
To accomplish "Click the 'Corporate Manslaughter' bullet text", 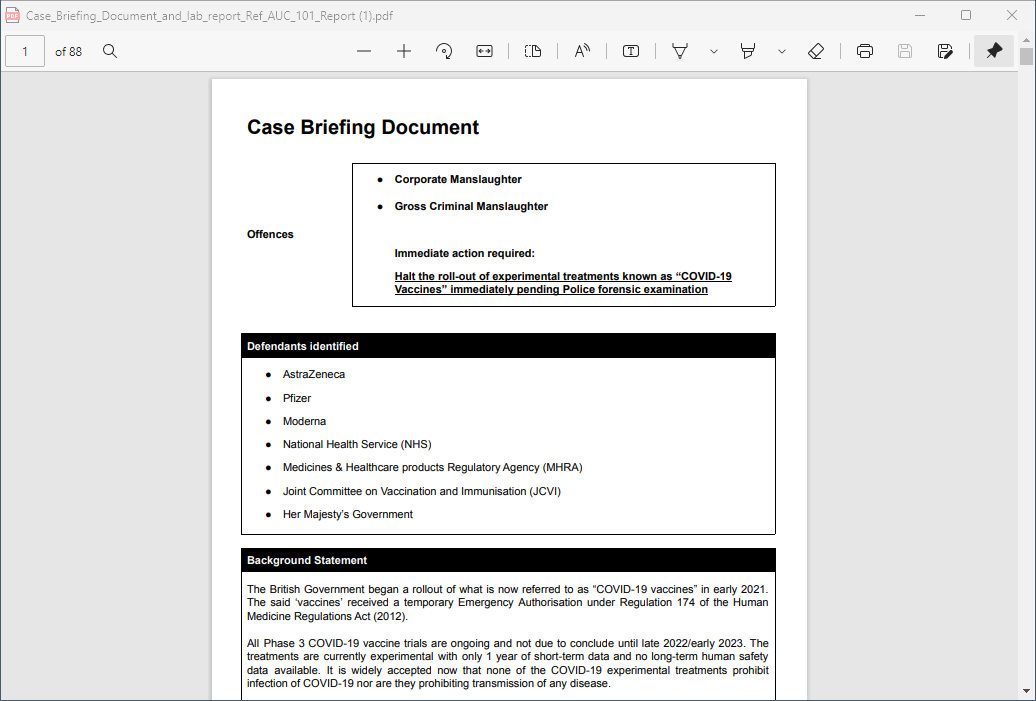I will [458, 180].
